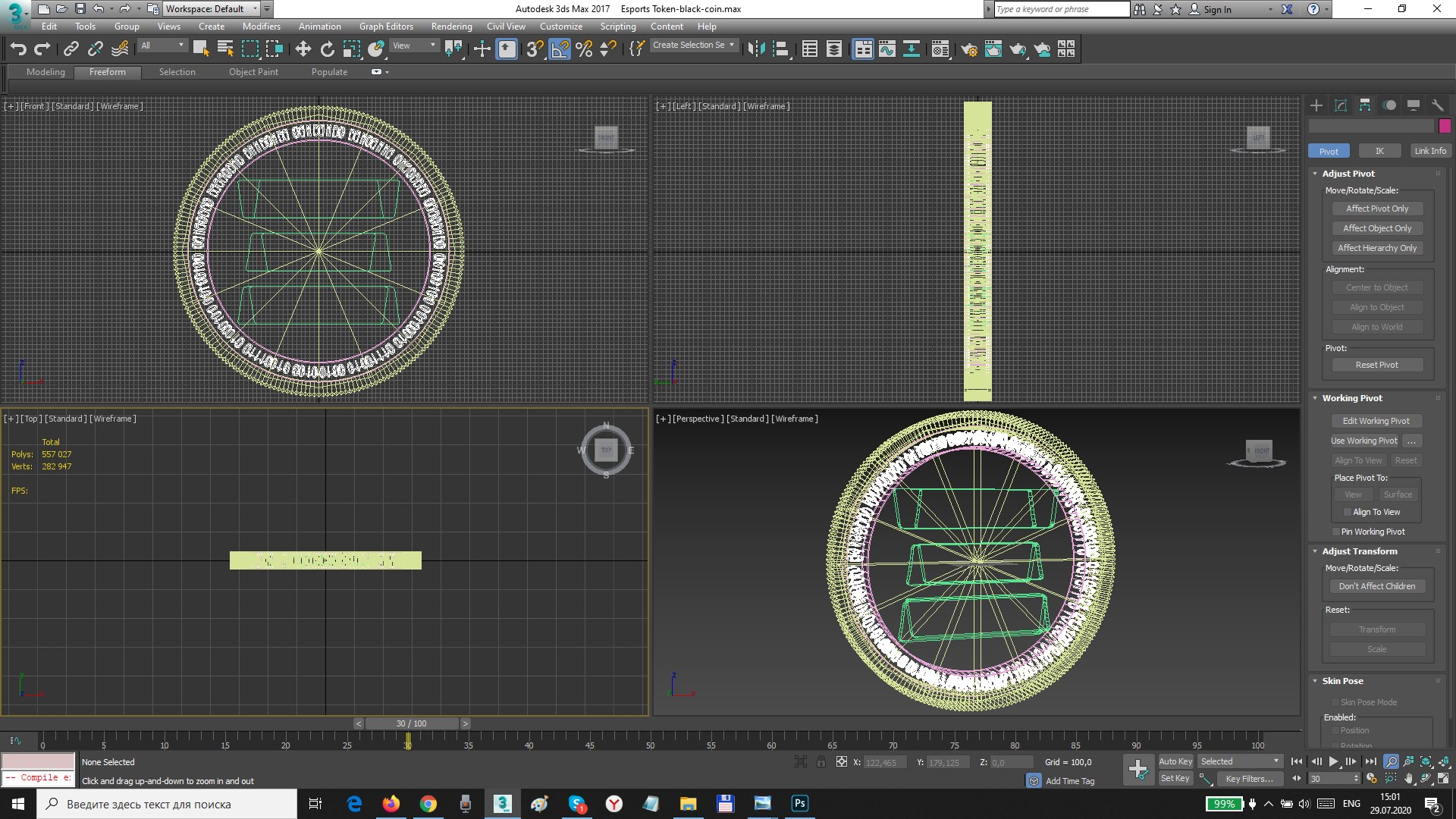Toggle Angle Snap icon
This screenshot has width=1456, height=819.
[560, 49]
